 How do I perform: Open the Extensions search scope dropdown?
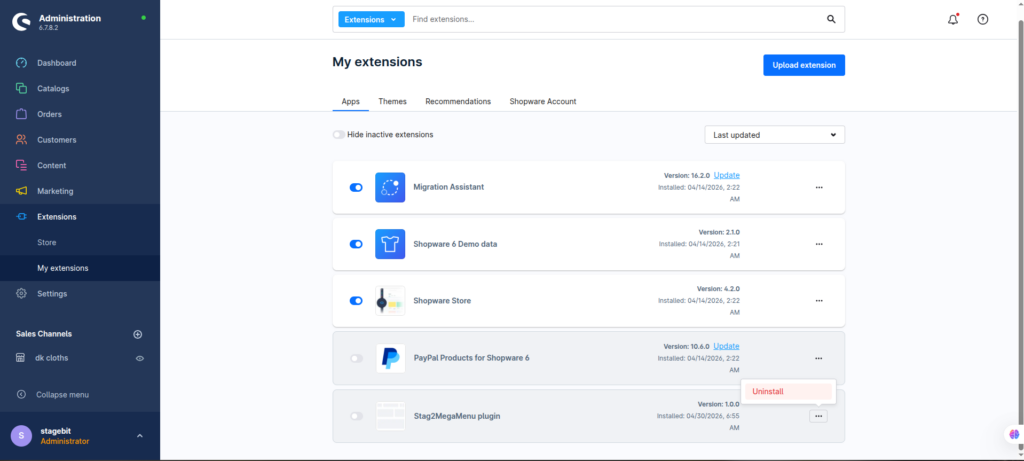(x=371, y=20)
